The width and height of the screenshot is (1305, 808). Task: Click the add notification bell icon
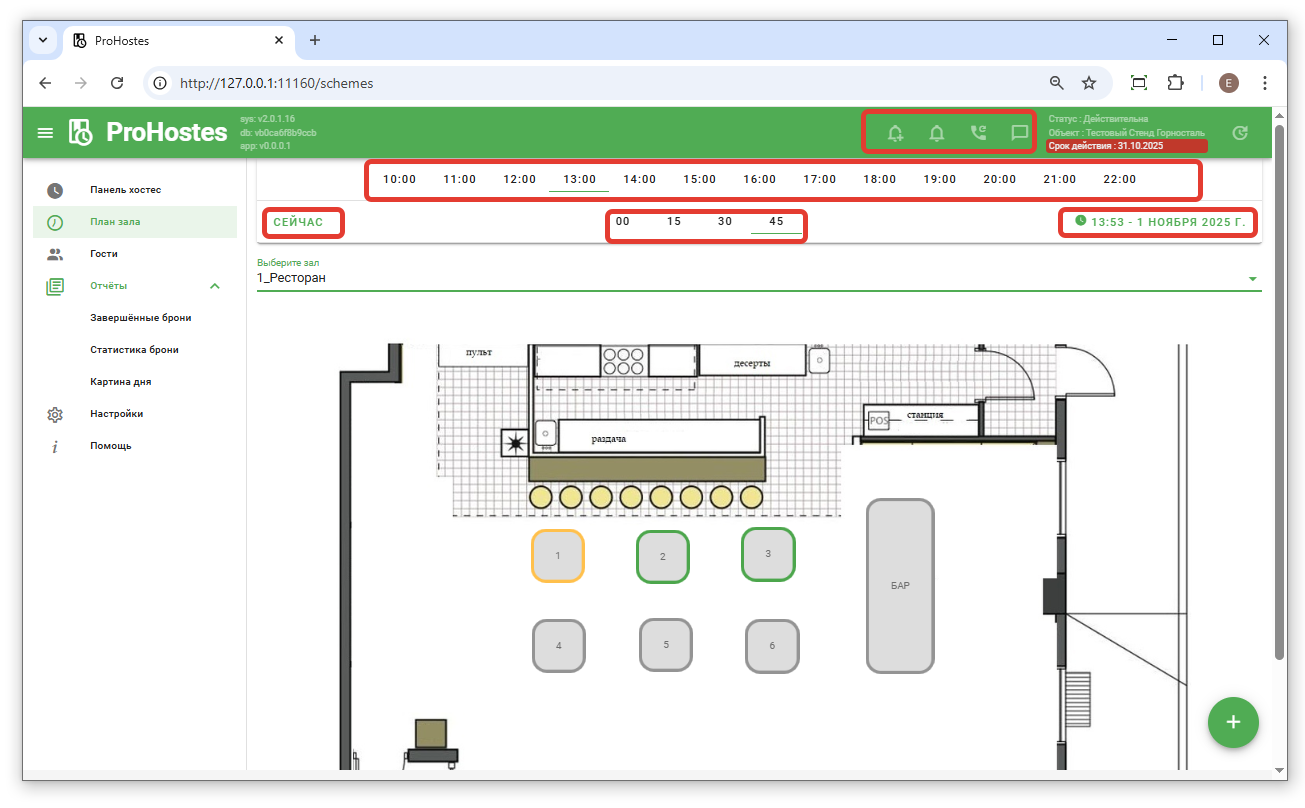[x=895, y=133]
